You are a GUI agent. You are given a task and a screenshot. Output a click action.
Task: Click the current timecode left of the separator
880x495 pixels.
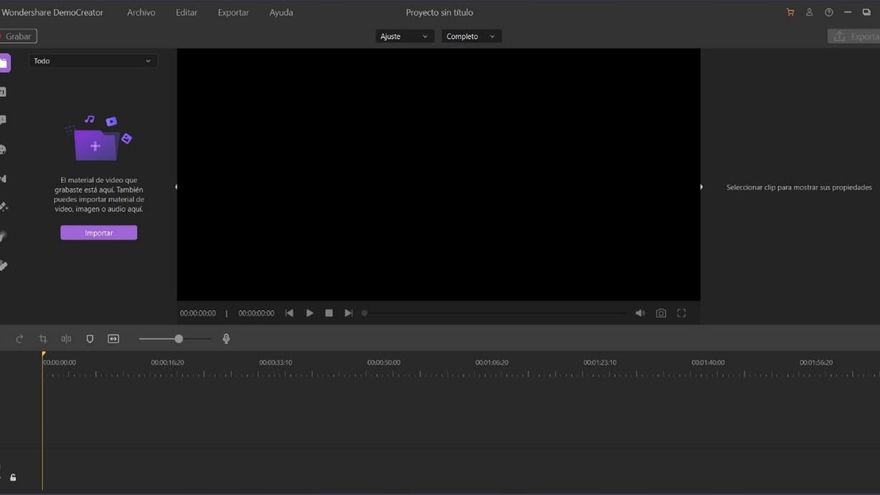coord(198,313)
